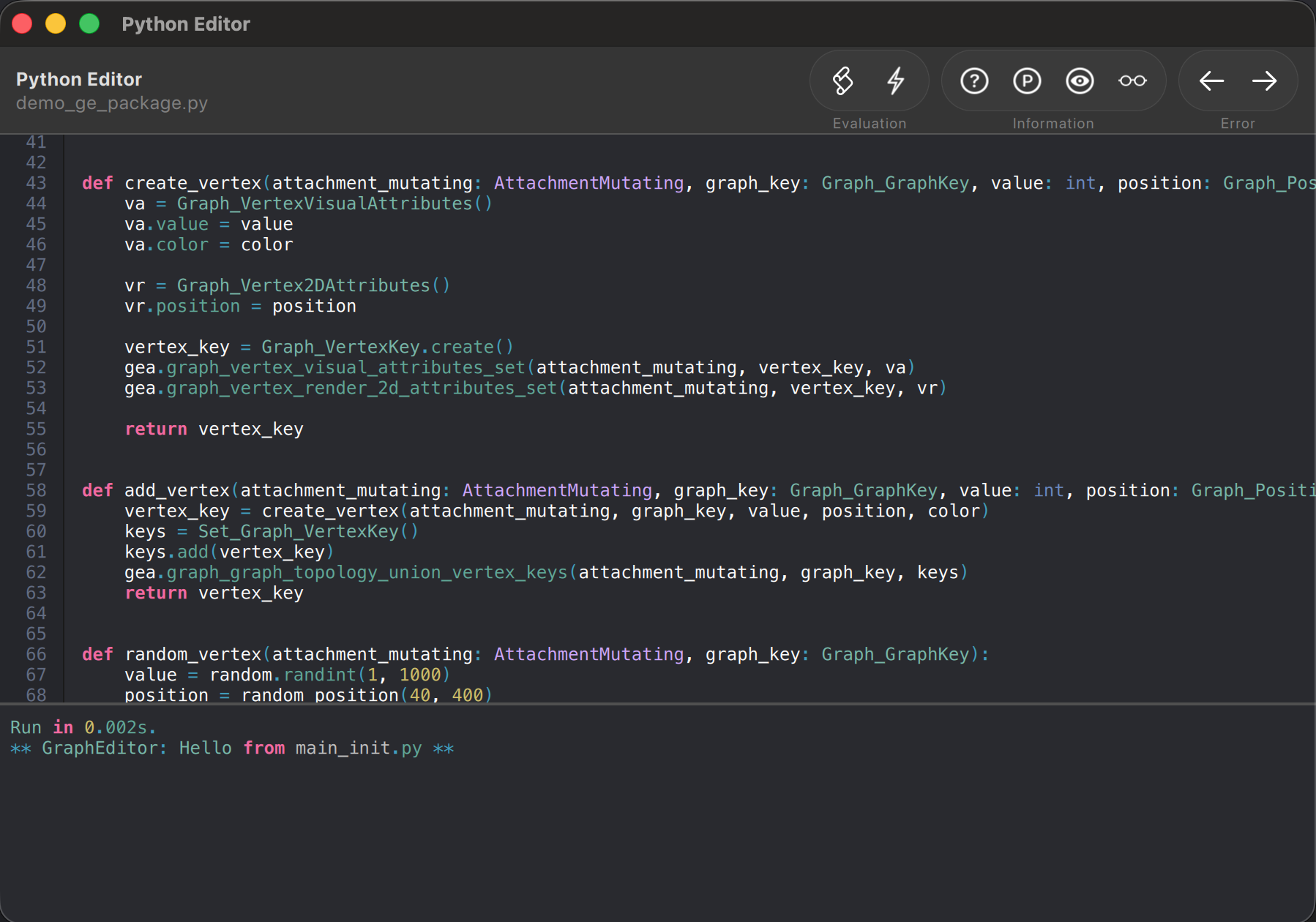This screenshot has width=1316, height=922.
Task: Toggle the eye icon in Information group
Action: (x=1080, y=81)
